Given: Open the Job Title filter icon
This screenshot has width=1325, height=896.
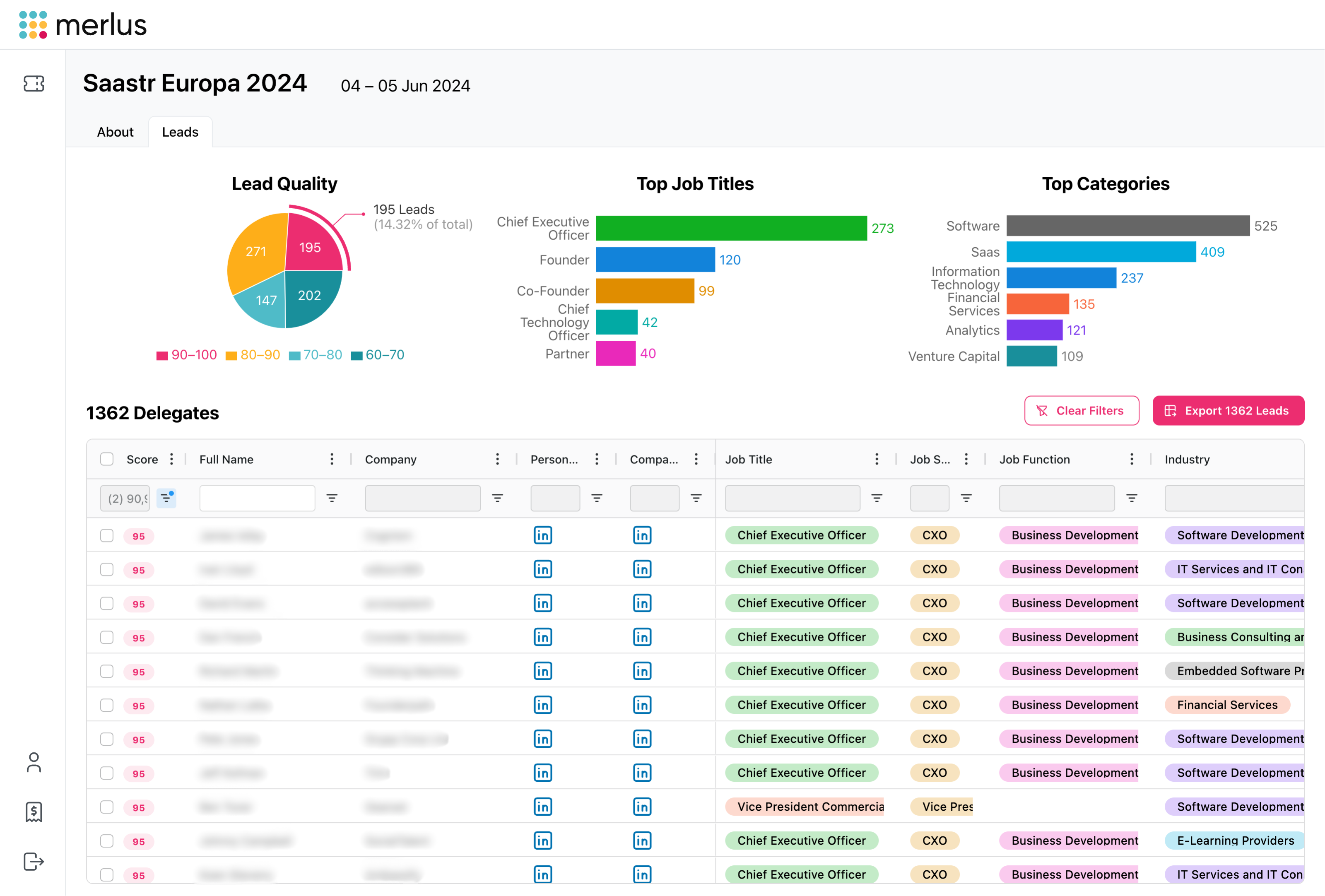Looking at the screenshot, I should [x=877, y=498].
